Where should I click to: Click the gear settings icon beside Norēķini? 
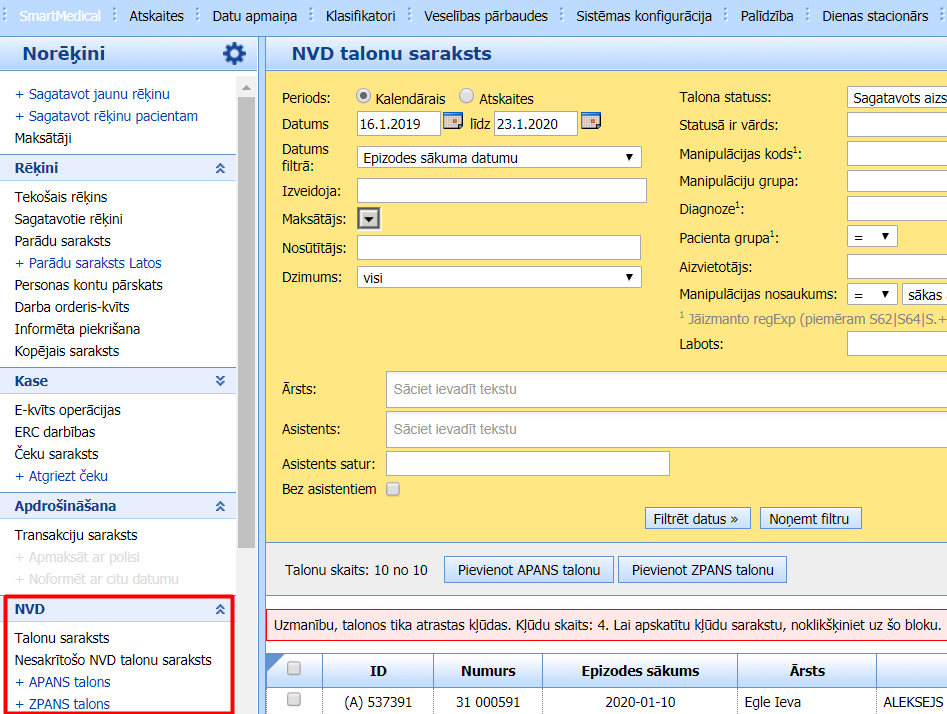coord(234,54)
